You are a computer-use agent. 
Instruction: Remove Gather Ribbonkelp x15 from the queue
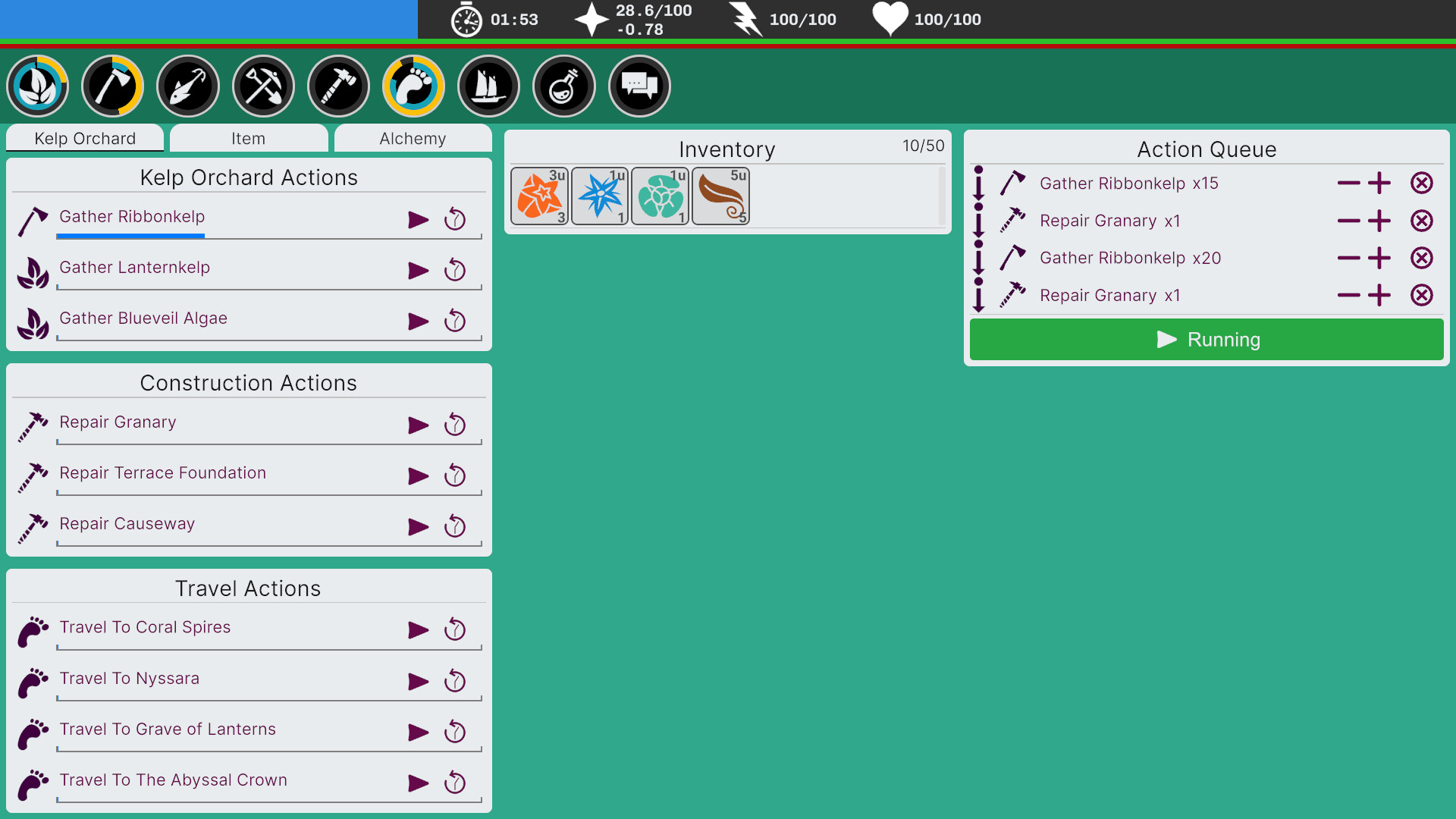[x=1422, y=183]
